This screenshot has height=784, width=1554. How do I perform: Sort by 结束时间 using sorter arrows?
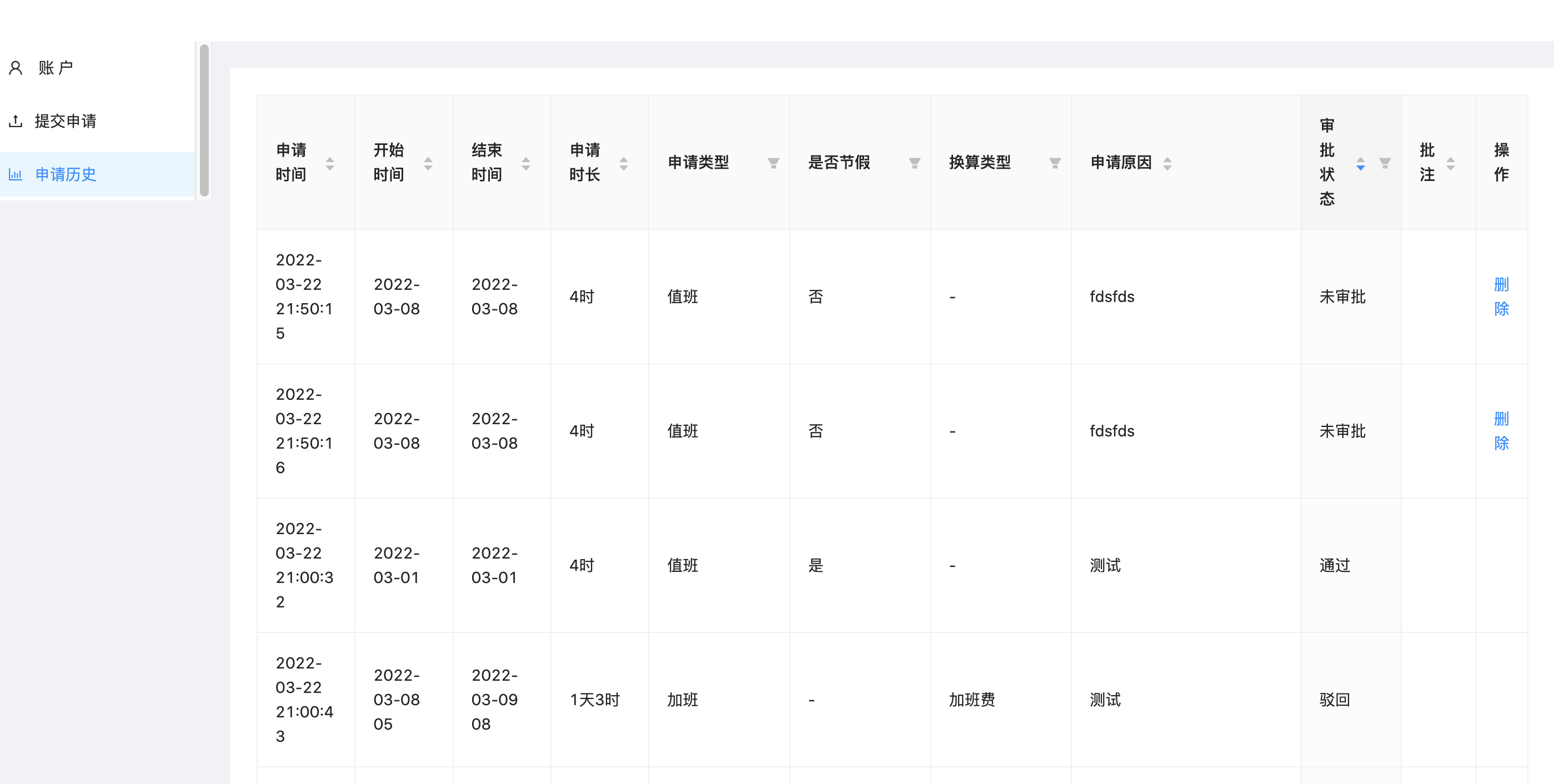(x=525, y=163)
